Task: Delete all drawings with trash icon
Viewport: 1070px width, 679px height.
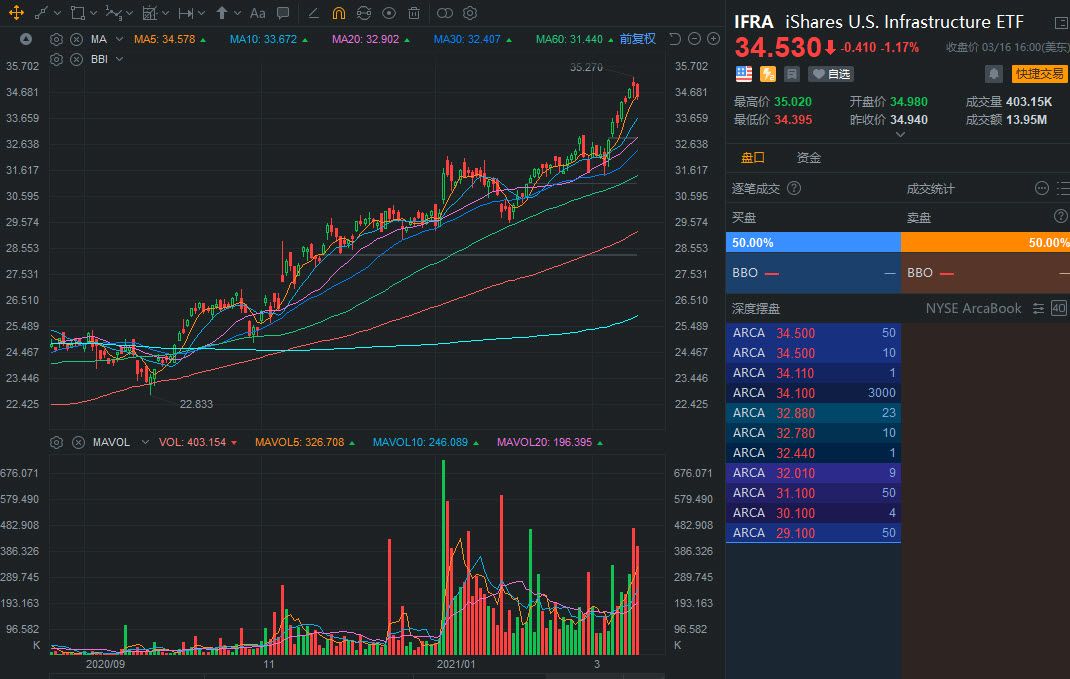Action: 414,13
